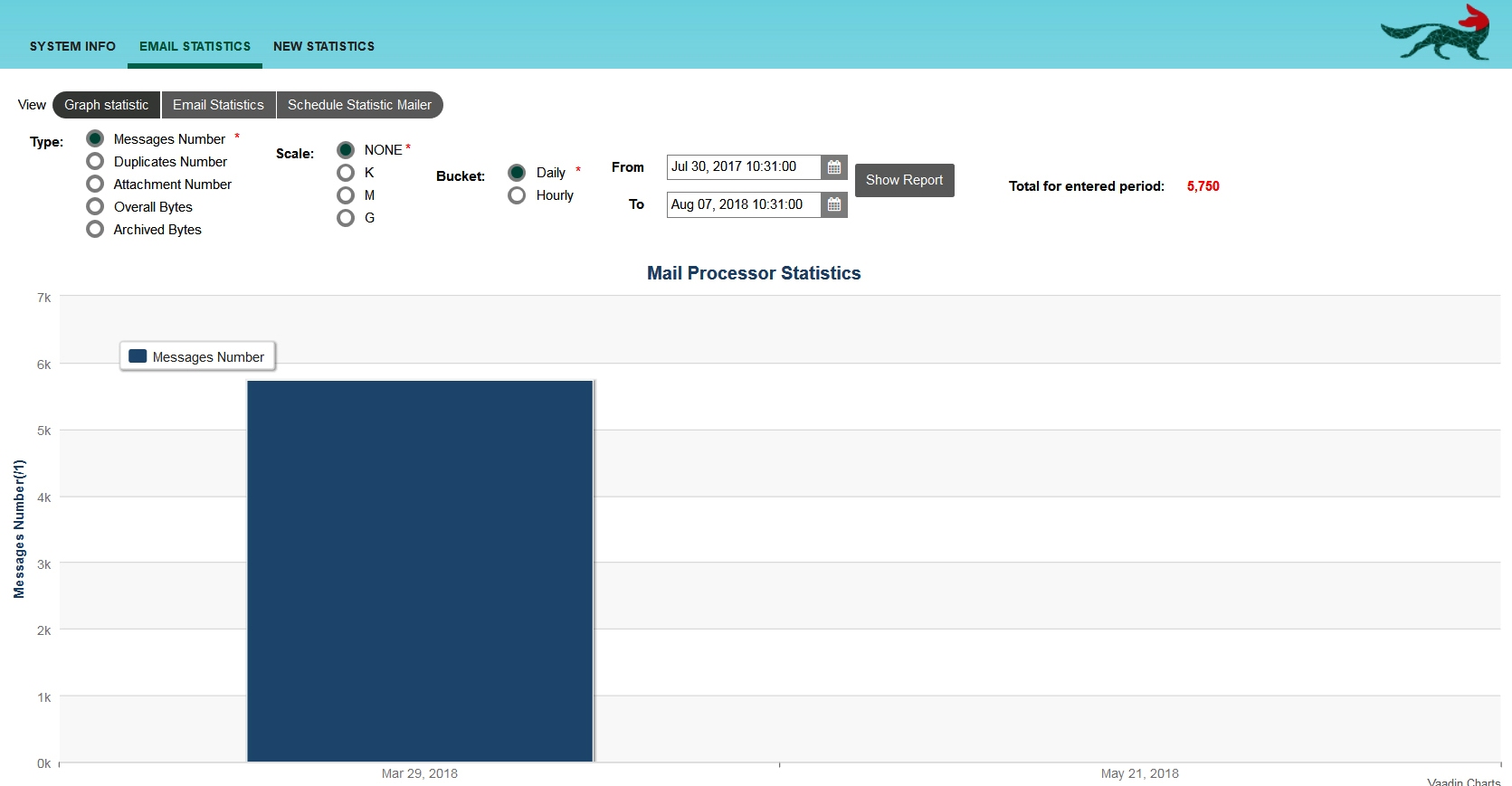The height and width of the screenshot is (786, 1512).
Task: Toggle Messages Number series color swatch in legend
Action: coord(138,356)
